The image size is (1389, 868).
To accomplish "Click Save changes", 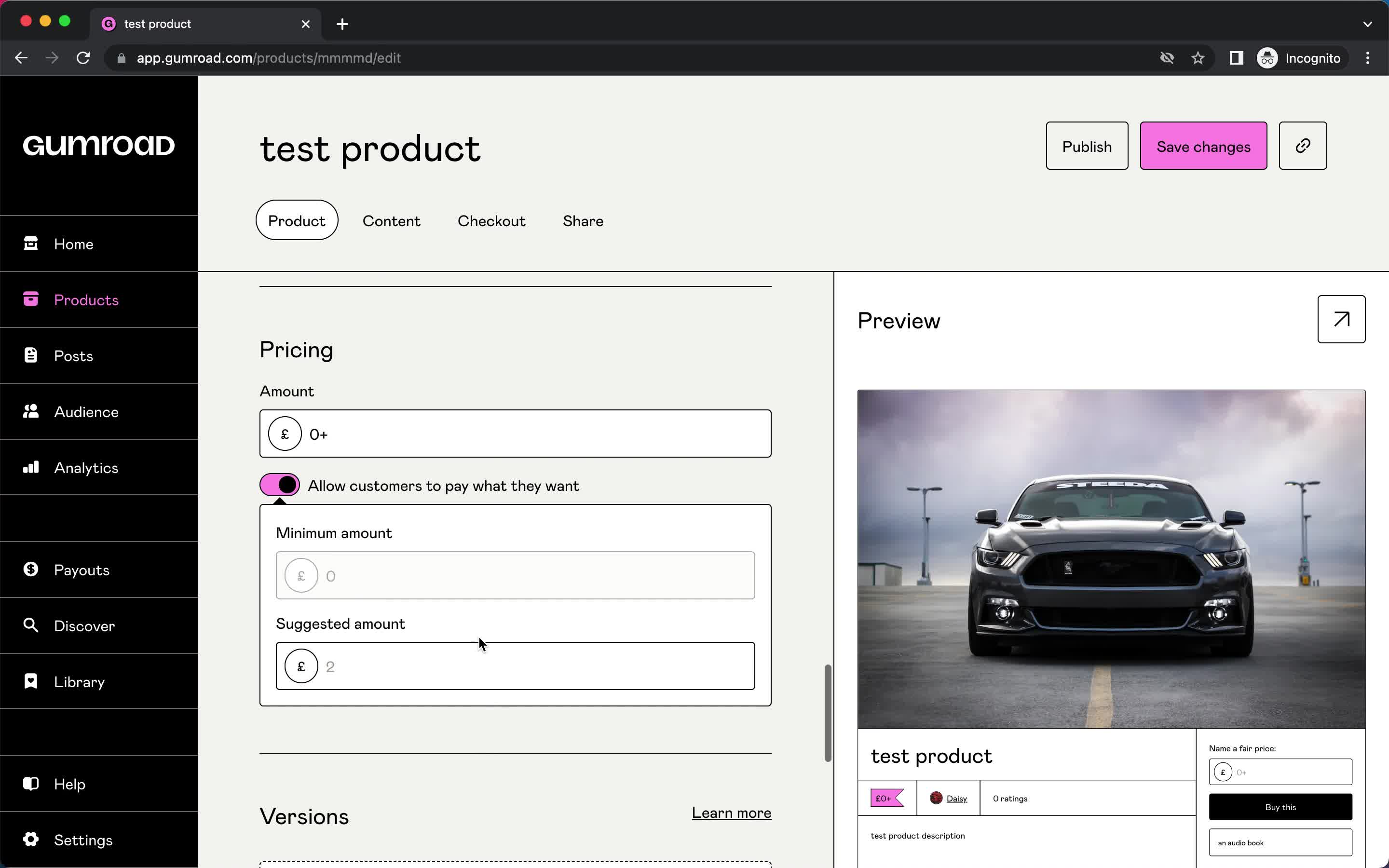I will click(x=1203, y=146).
